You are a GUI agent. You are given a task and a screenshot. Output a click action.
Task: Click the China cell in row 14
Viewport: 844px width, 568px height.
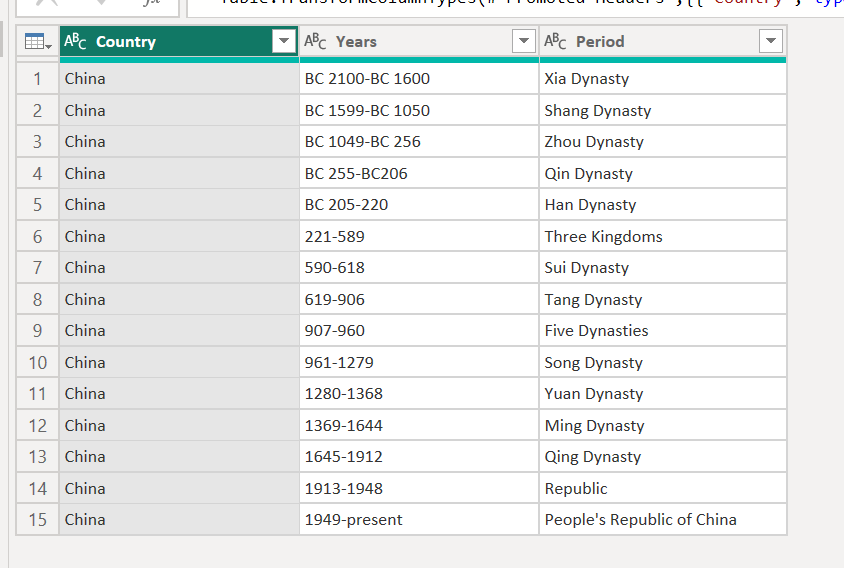point(179,488)
